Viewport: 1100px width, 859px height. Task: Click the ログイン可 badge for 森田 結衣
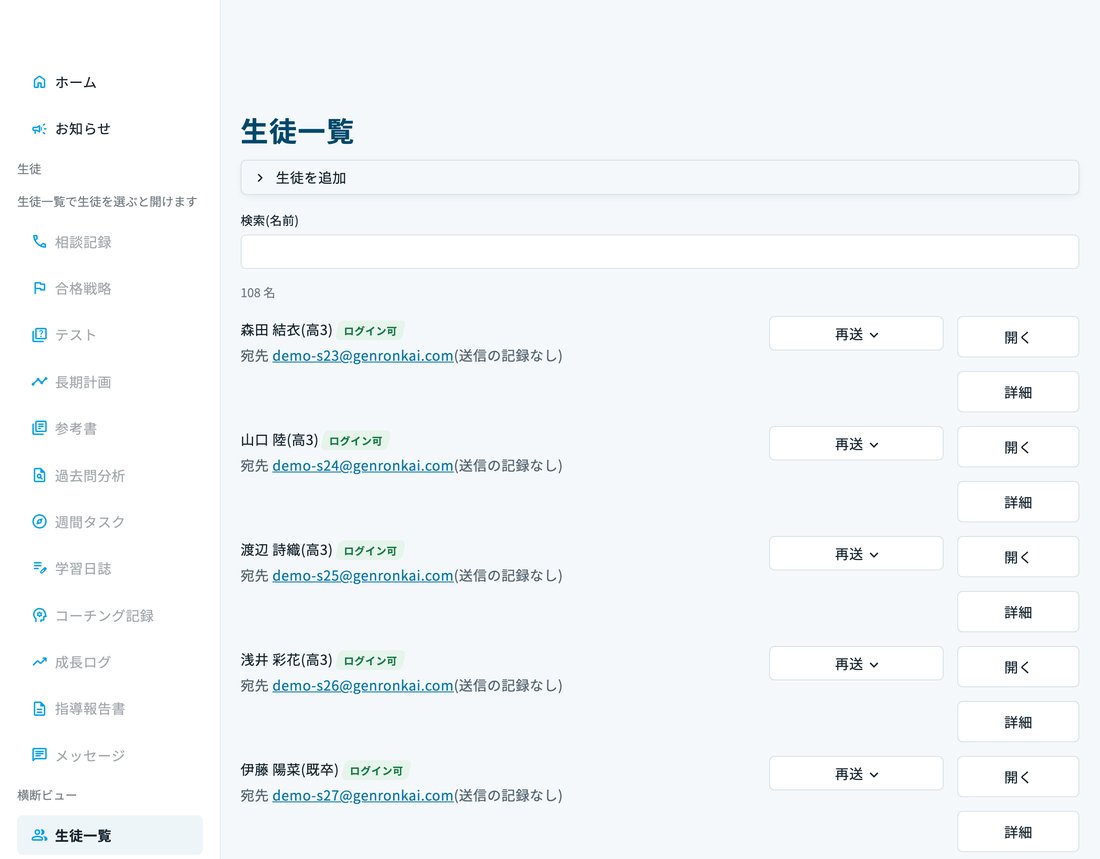tap(370, 331)
